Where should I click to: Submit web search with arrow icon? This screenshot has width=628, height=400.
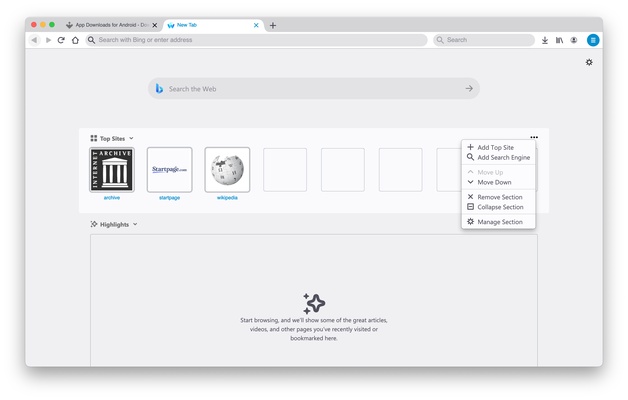coord(469,88)
